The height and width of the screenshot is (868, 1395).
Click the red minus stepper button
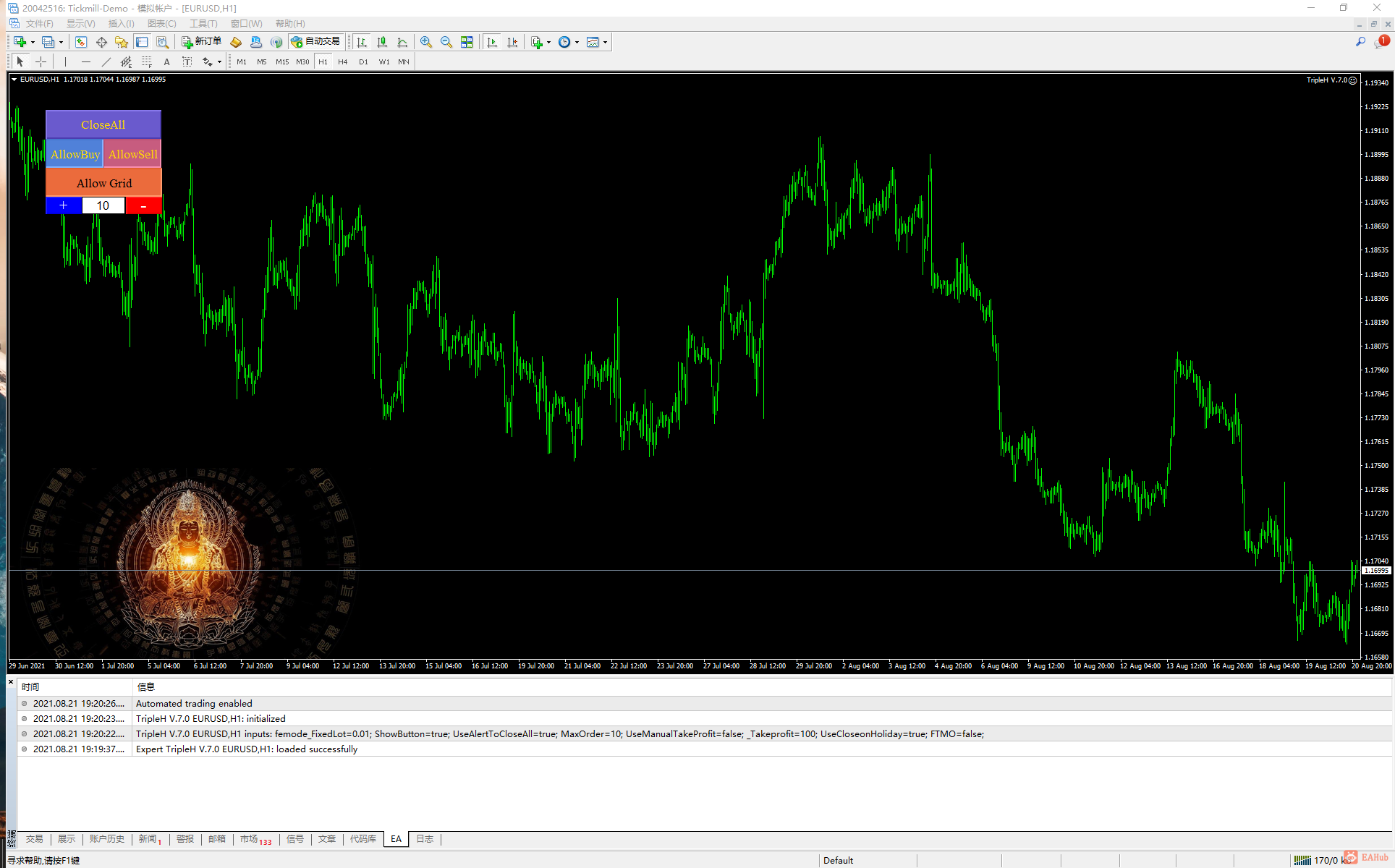click(143, 205)
